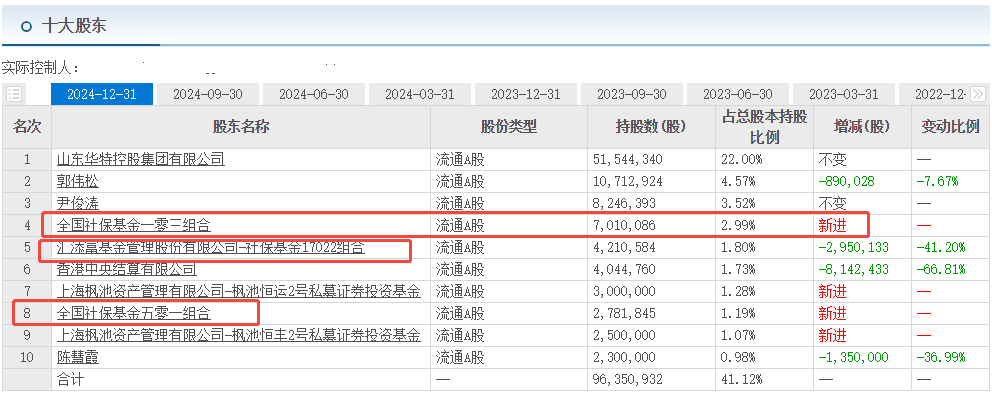Open 全国社保基金五零一组合 link
Screen dimensions: 992x400
(x=133, y=313)
